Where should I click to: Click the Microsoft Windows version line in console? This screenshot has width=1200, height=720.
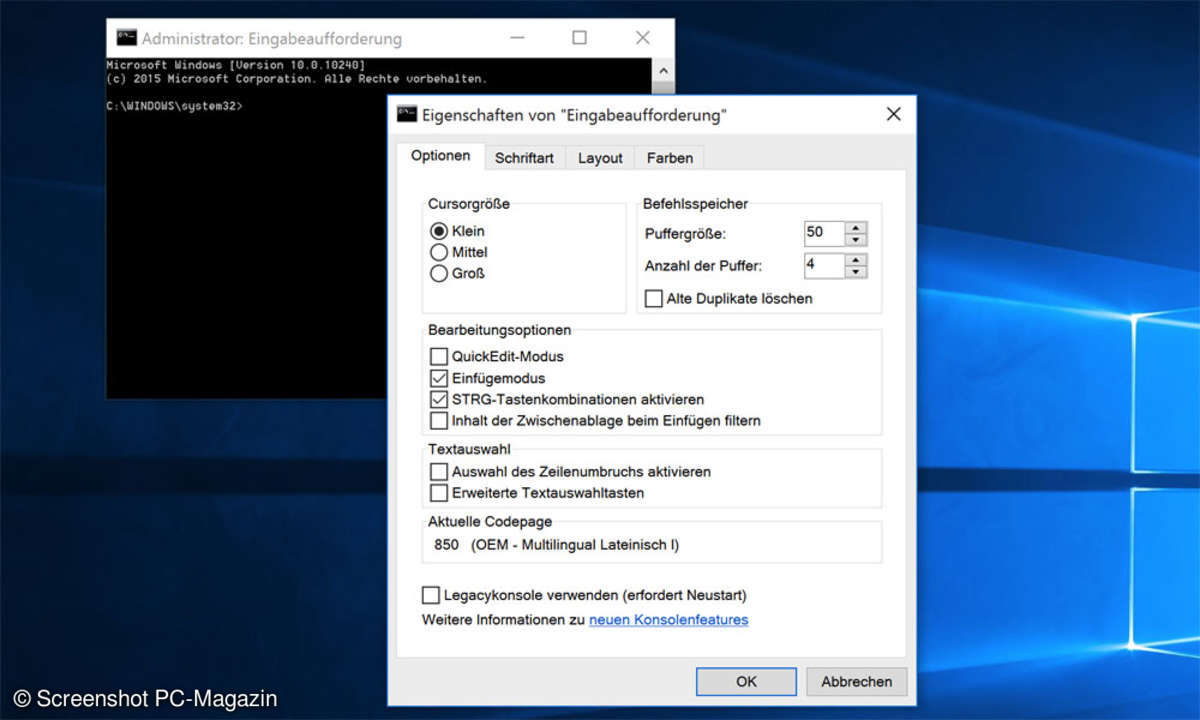[x=236, y=65]
